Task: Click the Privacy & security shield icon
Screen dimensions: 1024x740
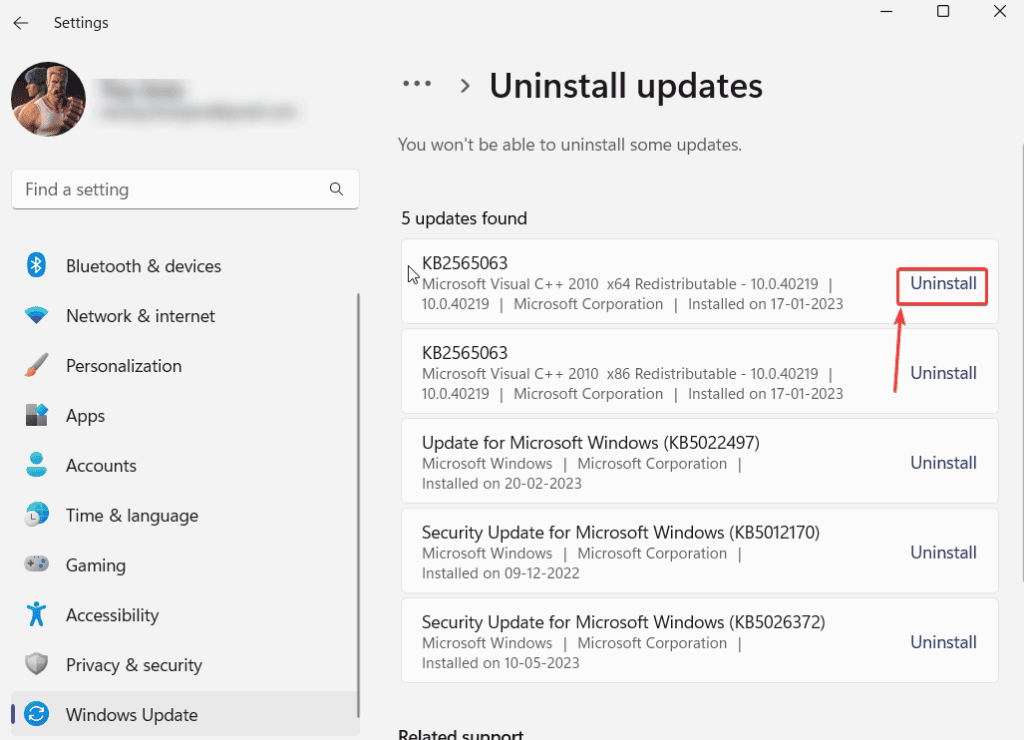Action: point(37,664)
